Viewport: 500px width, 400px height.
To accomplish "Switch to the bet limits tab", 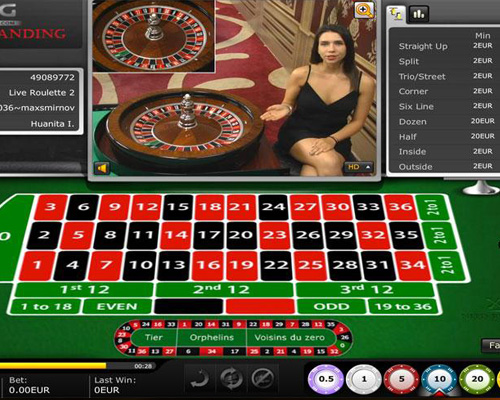I will [396, 14].
